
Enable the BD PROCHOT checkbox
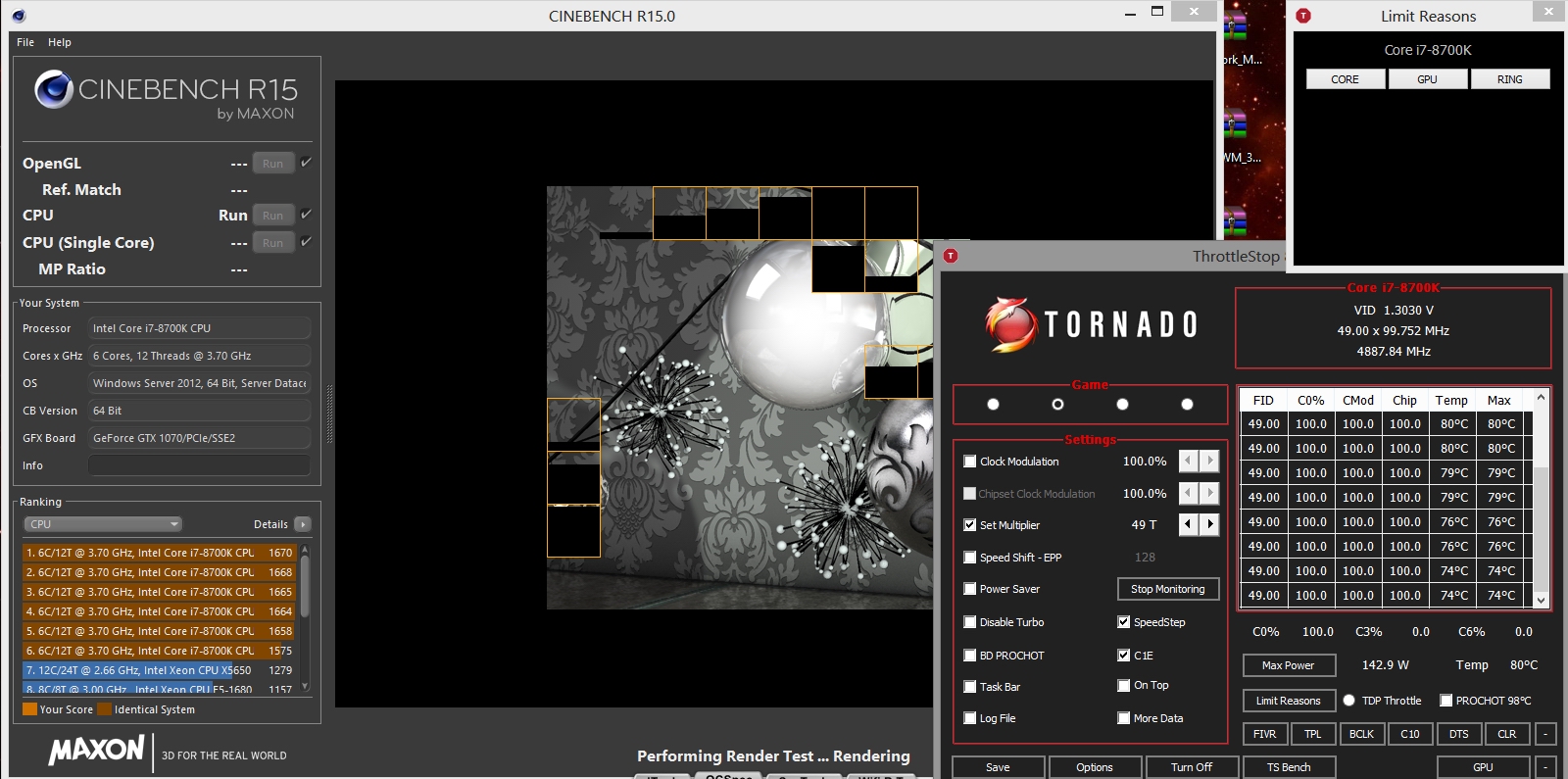[970, 656]
